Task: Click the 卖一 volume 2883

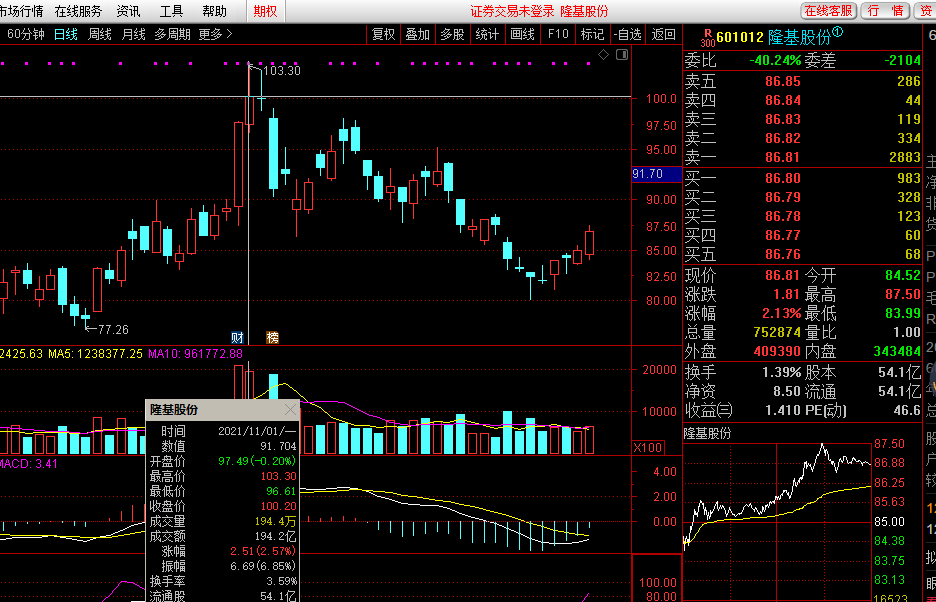Action: click(x=905, y=158)
